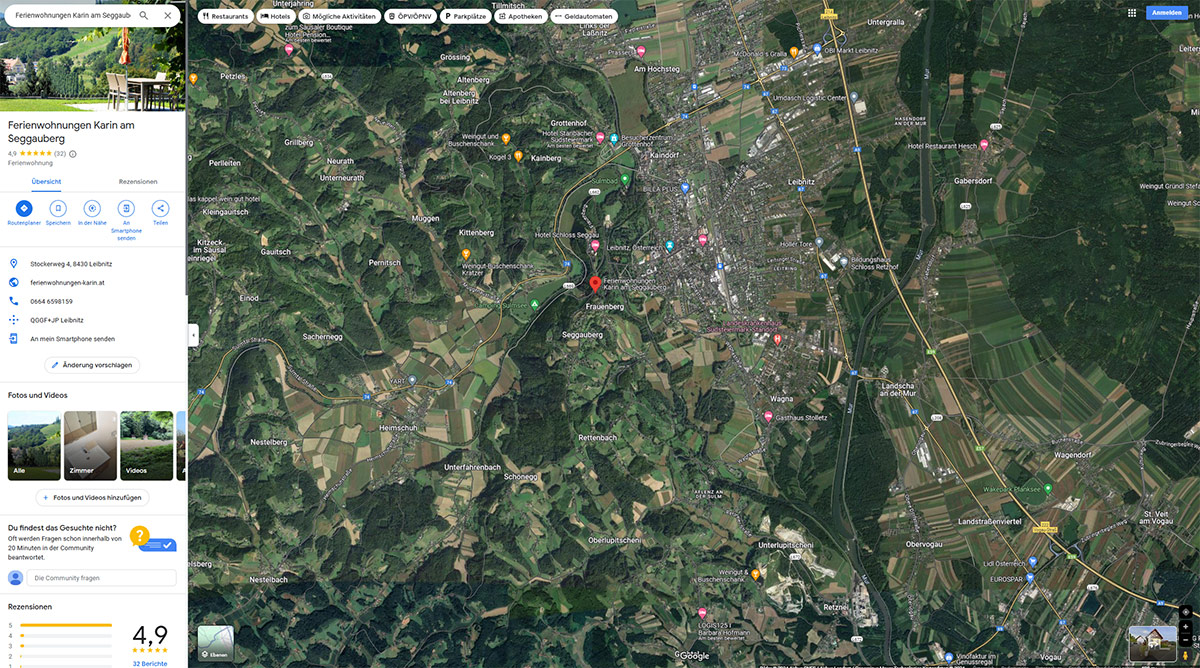Click Fotos und Videos hinzufügen
Screen dimensions: 1200x668
92,497
